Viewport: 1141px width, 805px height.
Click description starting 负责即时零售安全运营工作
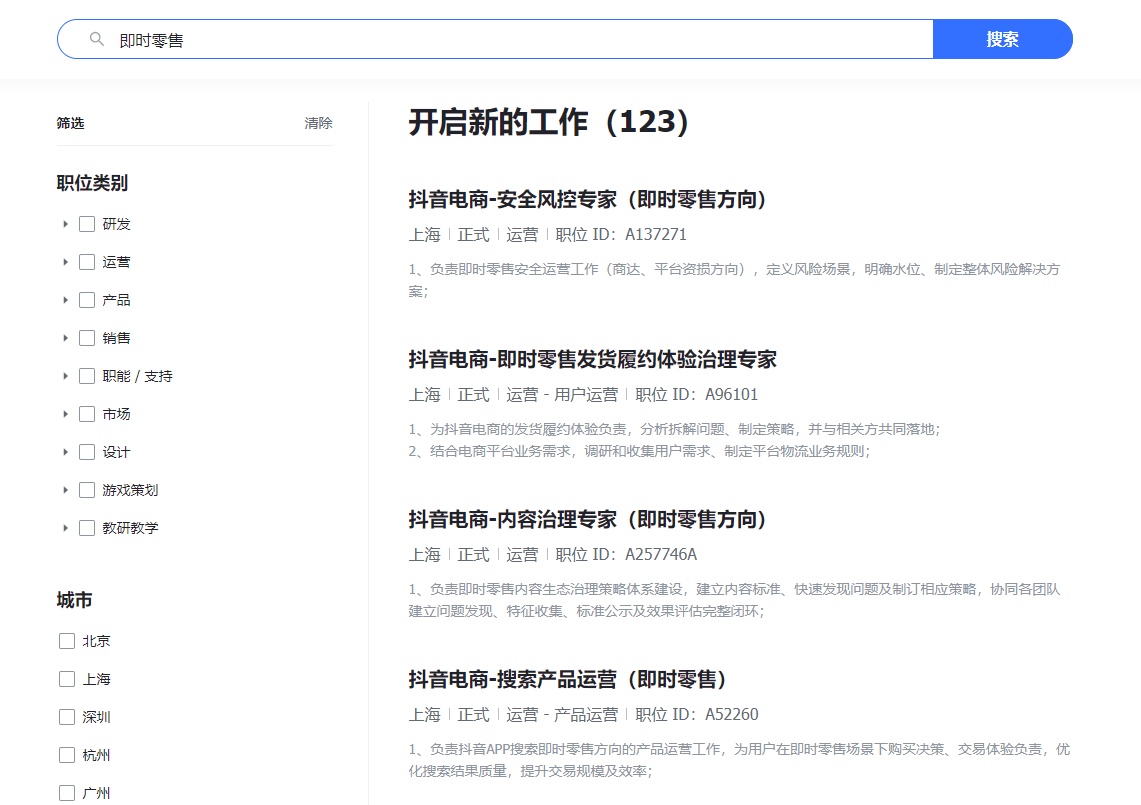[734, 280]
